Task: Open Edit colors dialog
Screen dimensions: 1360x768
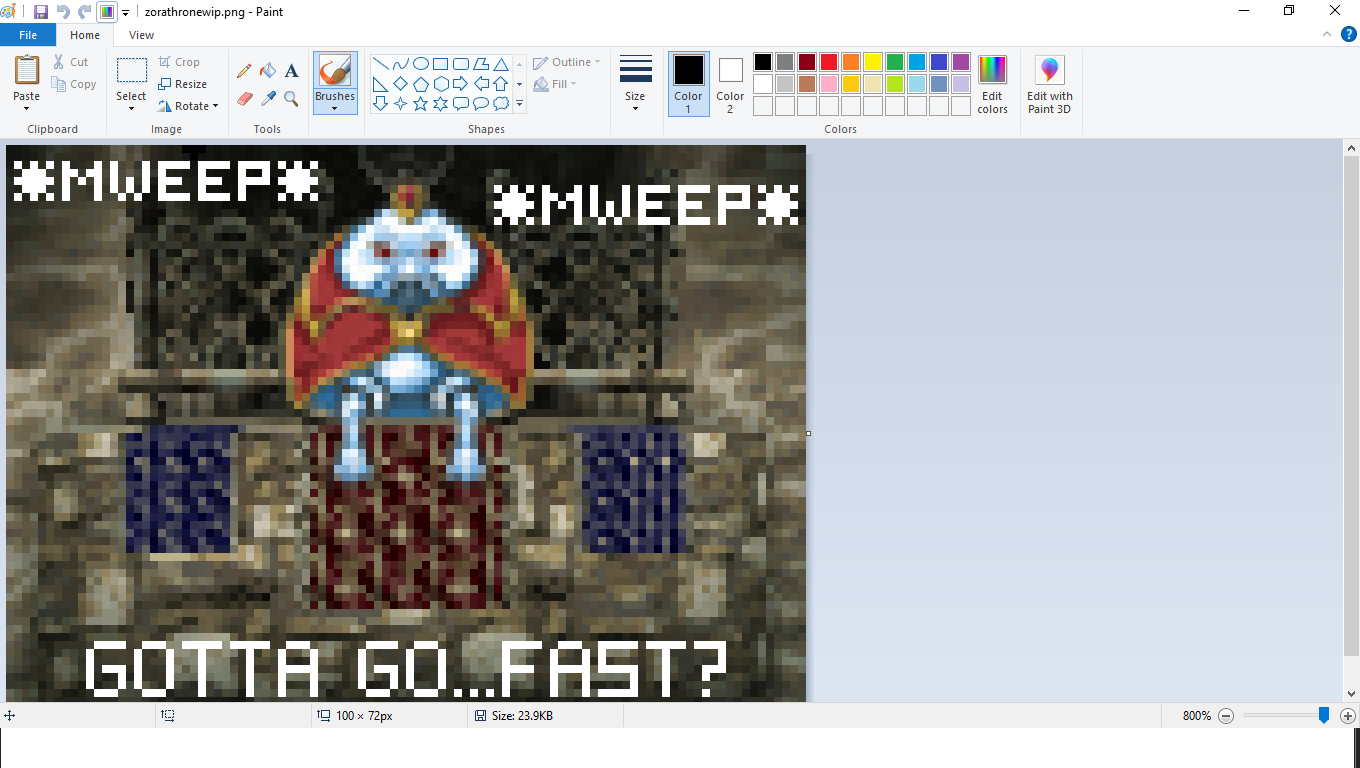Action: point(992,84)
